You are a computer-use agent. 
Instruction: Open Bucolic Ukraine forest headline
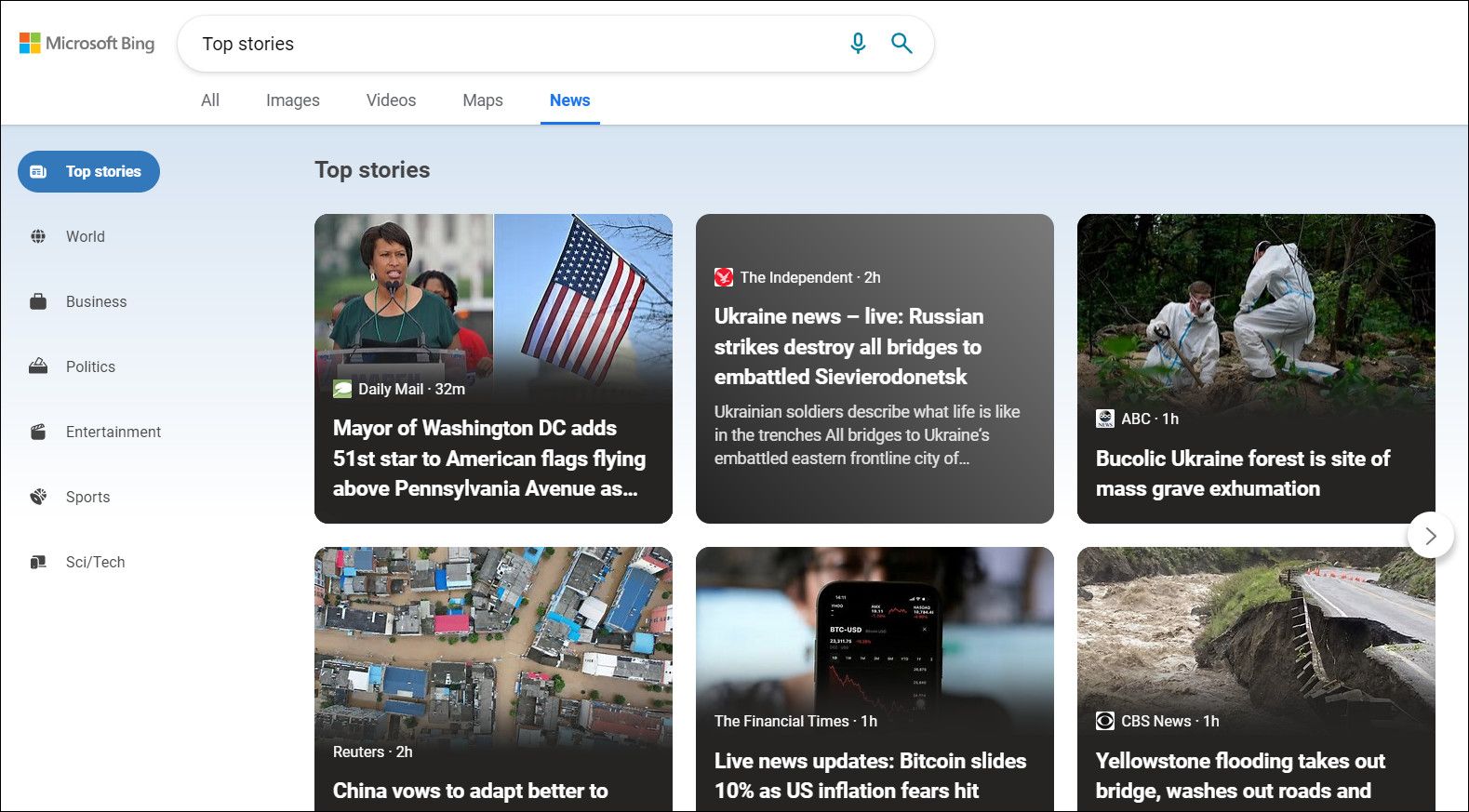(x=1243, y=473)
